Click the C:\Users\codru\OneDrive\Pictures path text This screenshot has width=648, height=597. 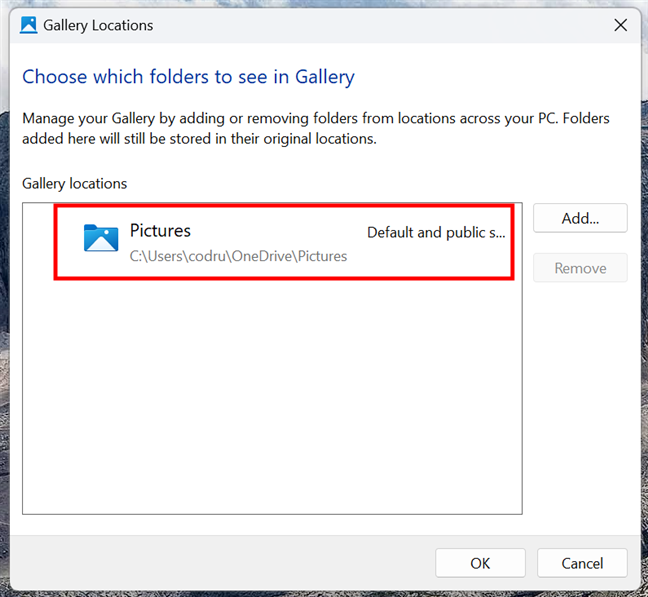pyautogui.click(x=238, y=256)
